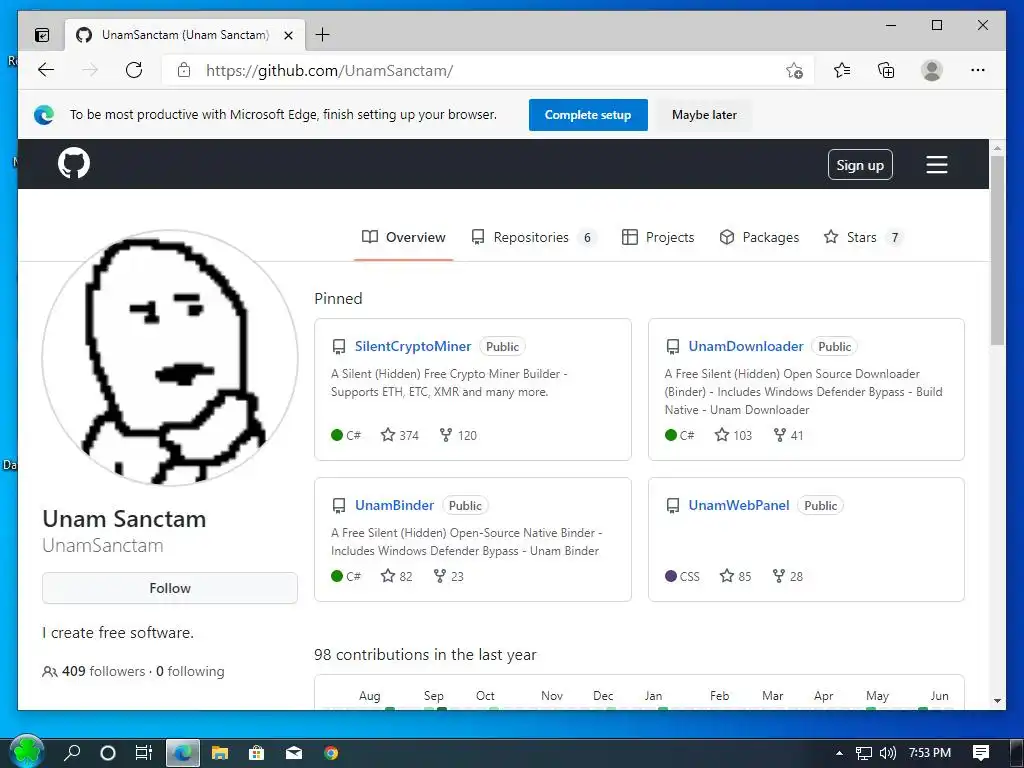Click the Follow button
Screen dimensions: 1024x768
coord(170,588)
